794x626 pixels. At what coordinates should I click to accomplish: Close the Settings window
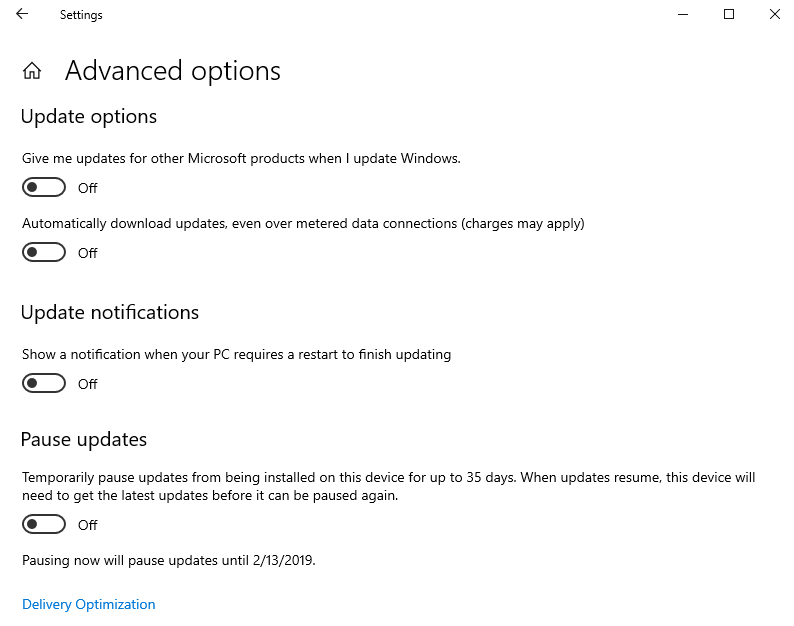tap(775, 14)
